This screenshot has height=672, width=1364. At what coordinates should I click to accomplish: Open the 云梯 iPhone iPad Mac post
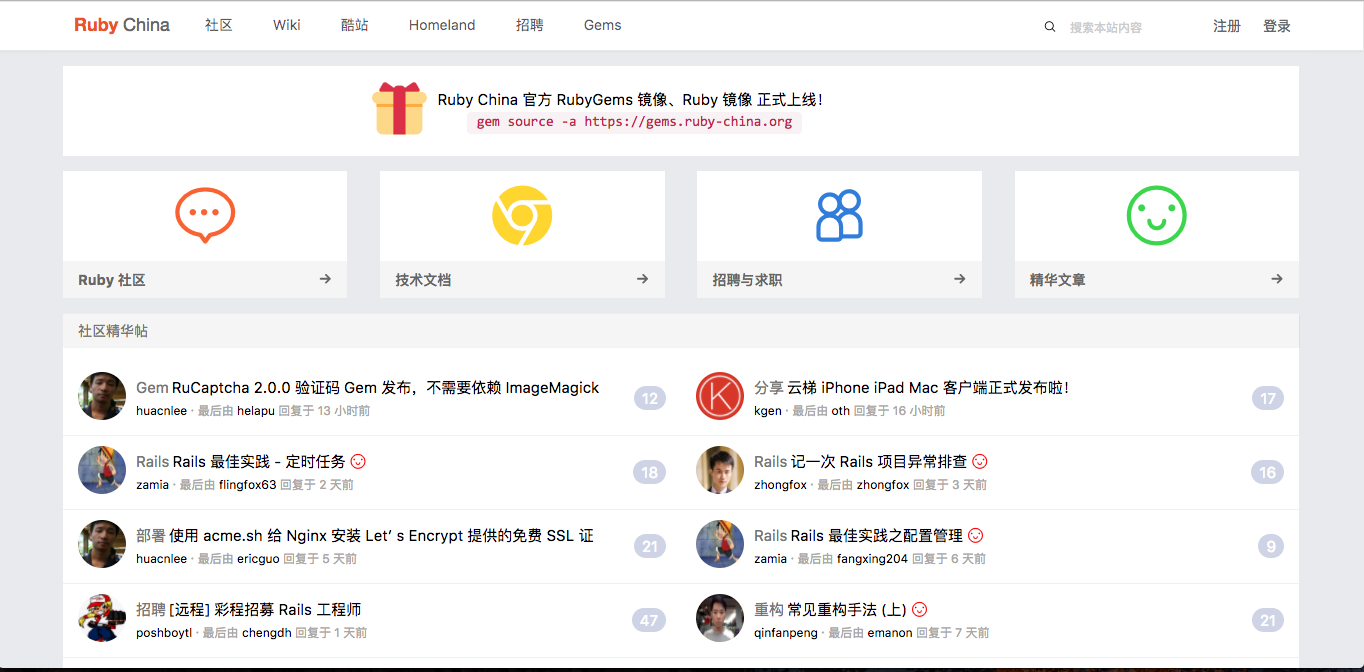click(928, 387)
